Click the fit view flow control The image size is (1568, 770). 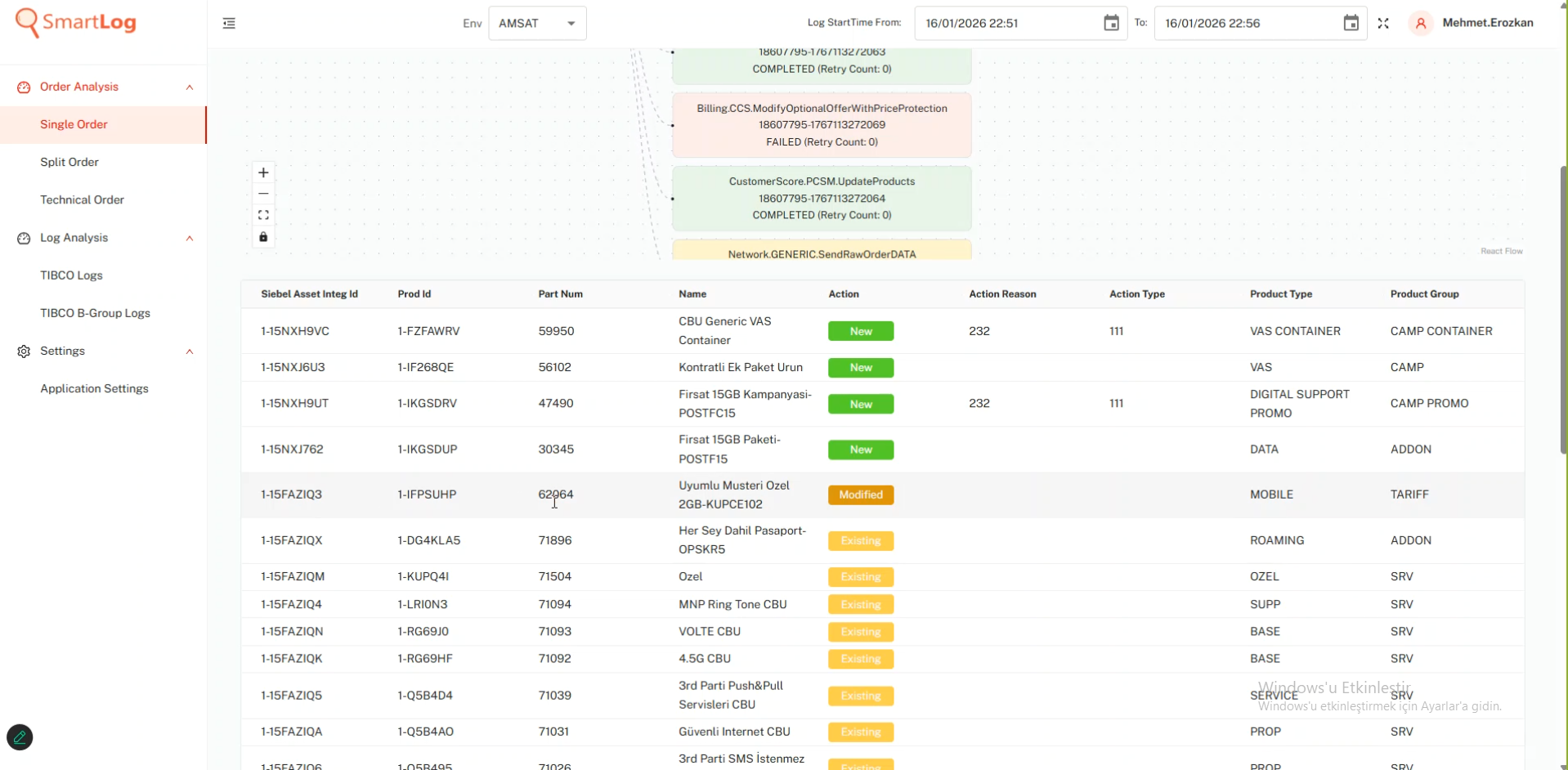pyautogui.click(x=263, y=215)
